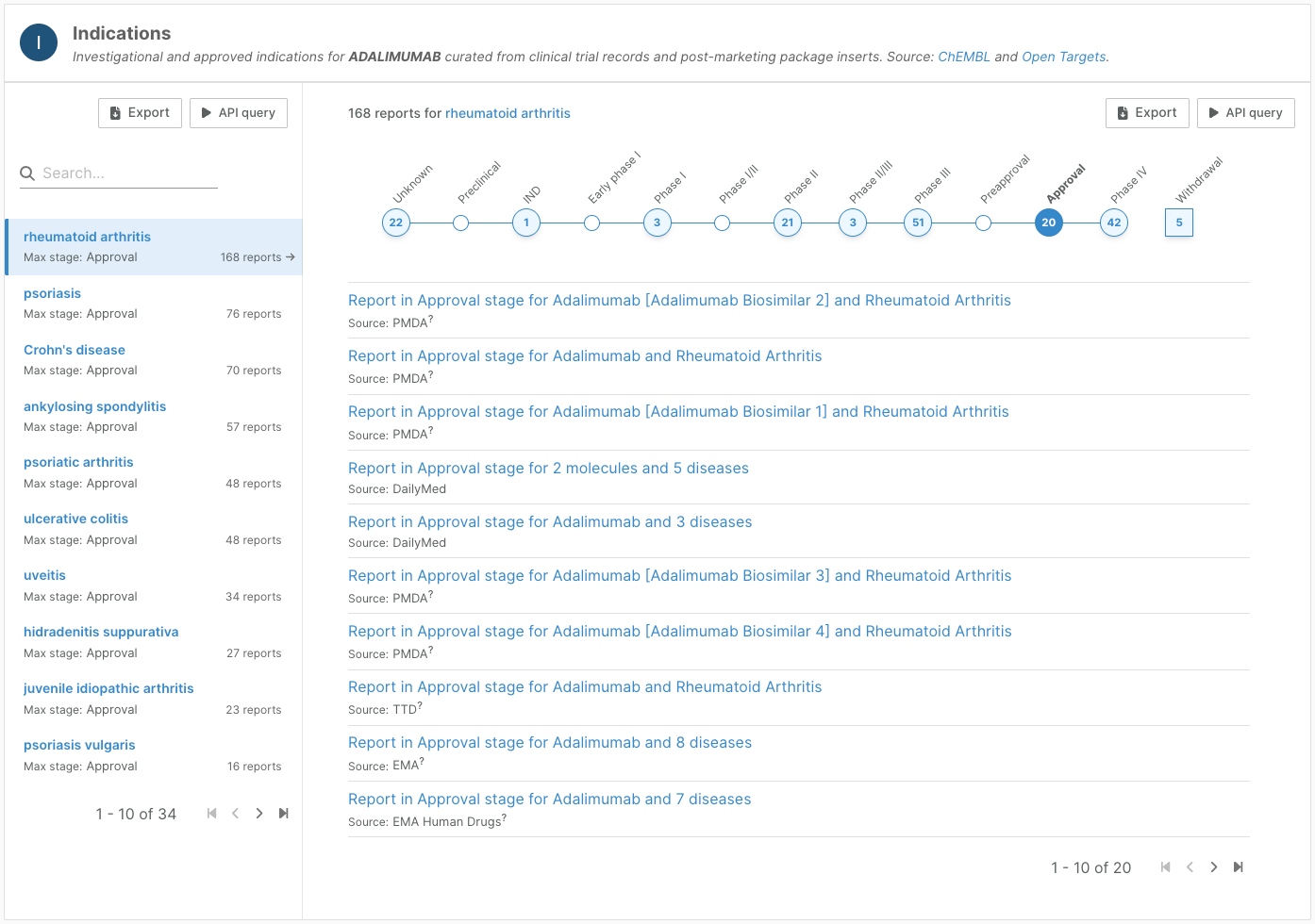Select Crohn's disease in the indications list
Image resolution: width=1315 pixels, height=924 pixels.
click(x=75, y=350)
